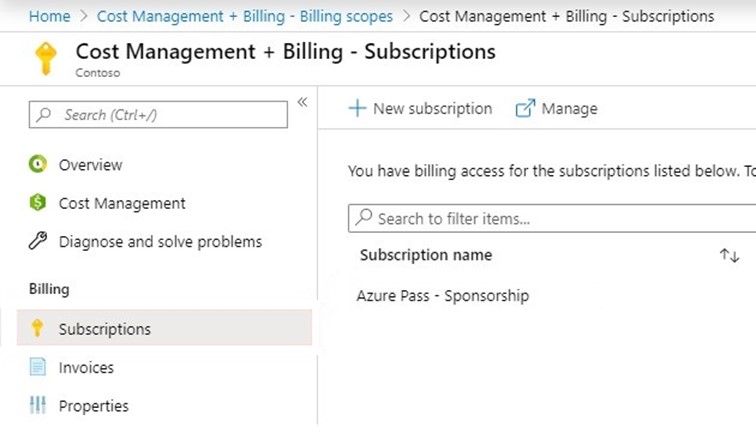756x433 pixels.
Task: Click the New subscription button
Action: coord(420,108)
